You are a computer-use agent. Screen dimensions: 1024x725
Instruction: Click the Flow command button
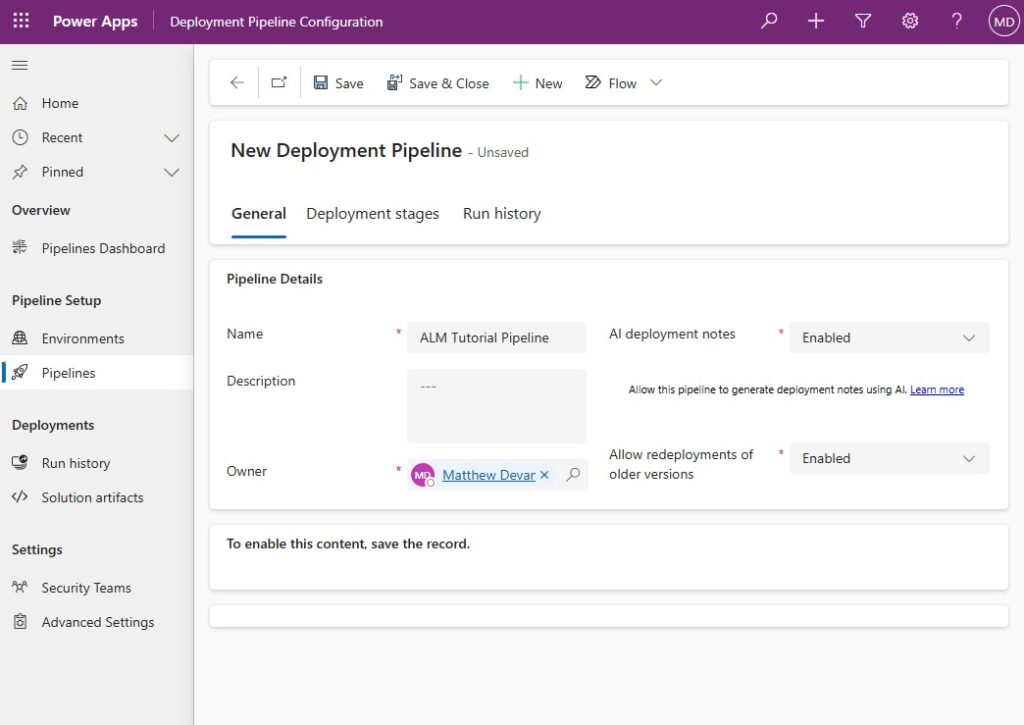click(611, 83)
